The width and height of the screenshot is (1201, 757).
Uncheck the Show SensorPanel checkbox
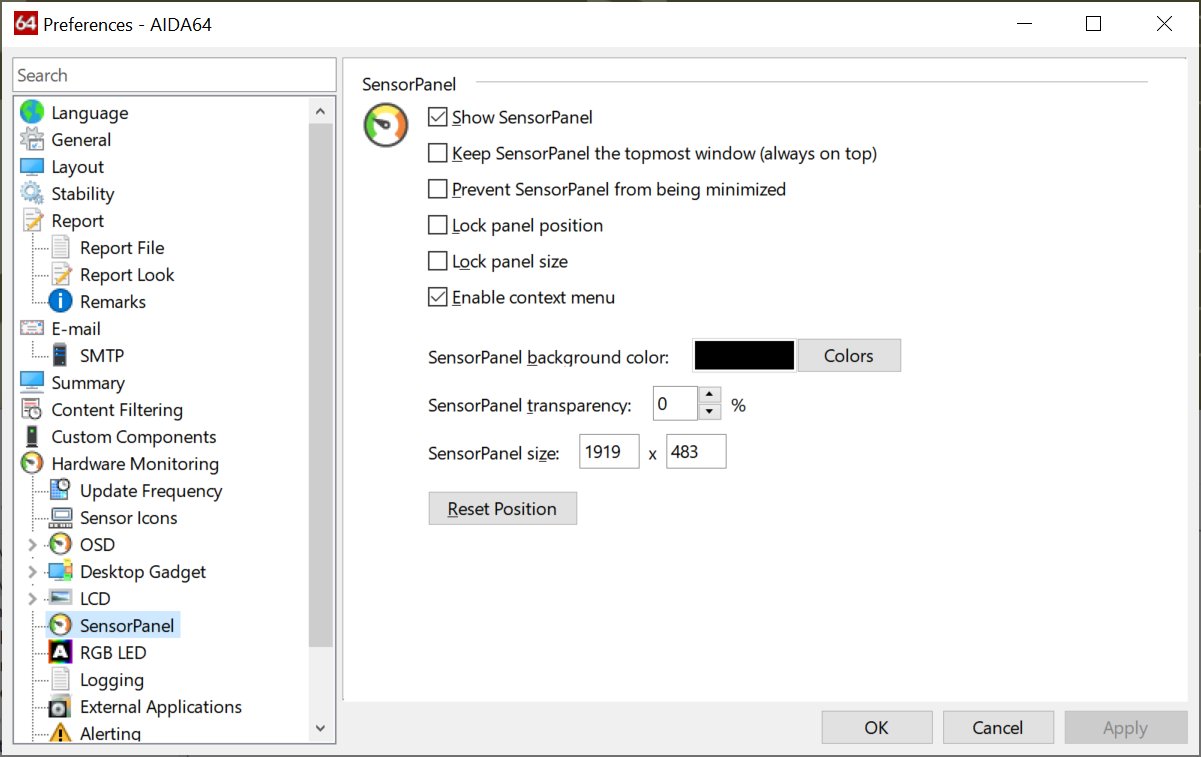pyautogui.click(x=437, y=117)
